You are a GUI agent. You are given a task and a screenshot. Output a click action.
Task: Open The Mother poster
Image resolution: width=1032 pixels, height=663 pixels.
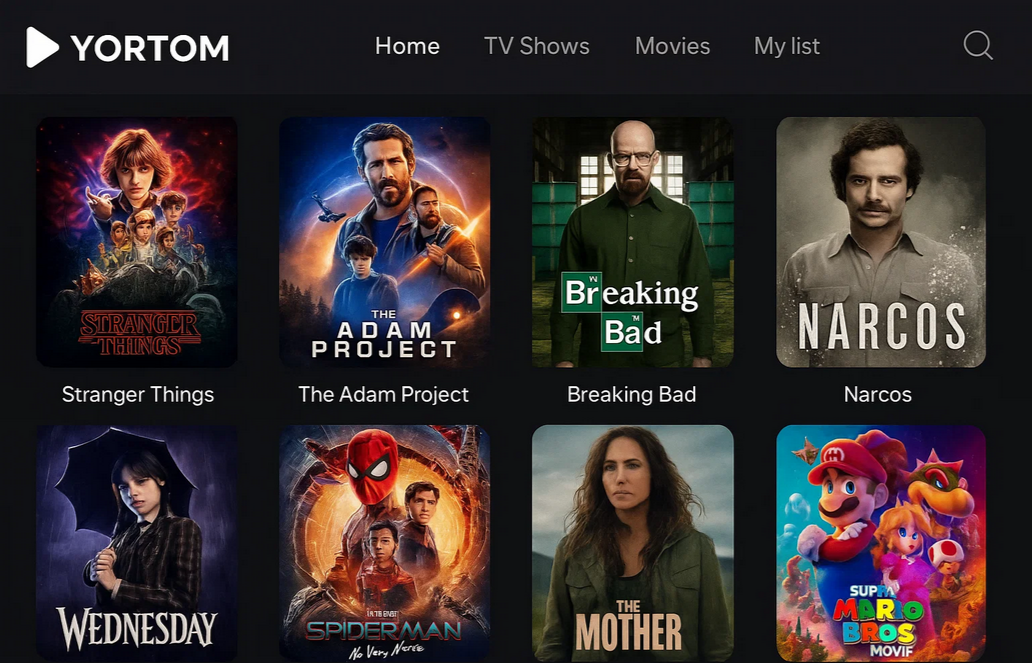(632, 544)
